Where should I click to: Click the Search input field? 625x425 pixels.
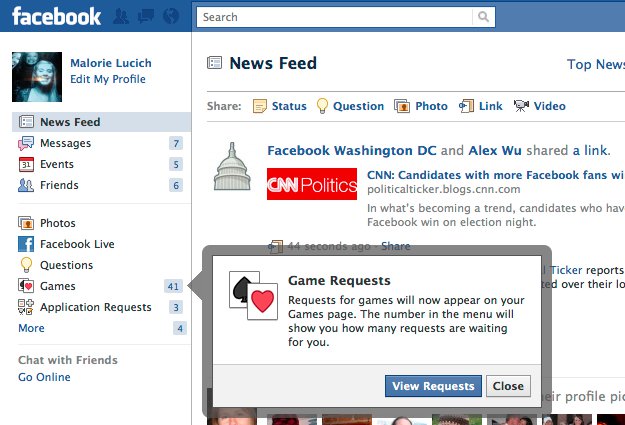[x=335, y=17]
